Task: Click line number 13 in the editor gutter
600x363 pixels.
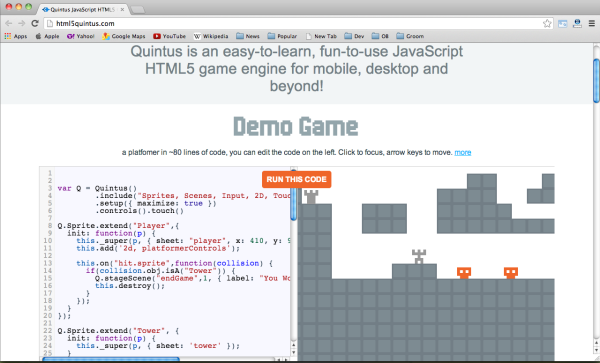Action: (48, 263)
